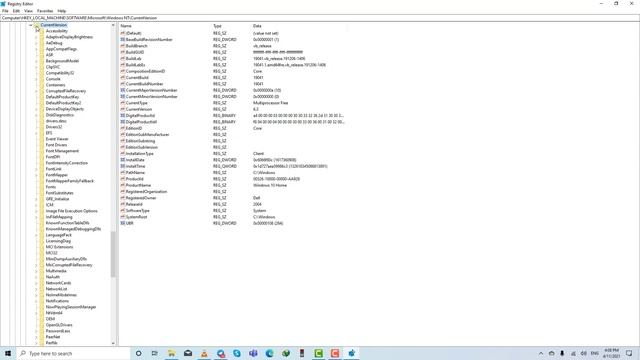640x360 pixels.
Task: Click the string icon of the BuildBranch value
Action: [x=122, y=46]
